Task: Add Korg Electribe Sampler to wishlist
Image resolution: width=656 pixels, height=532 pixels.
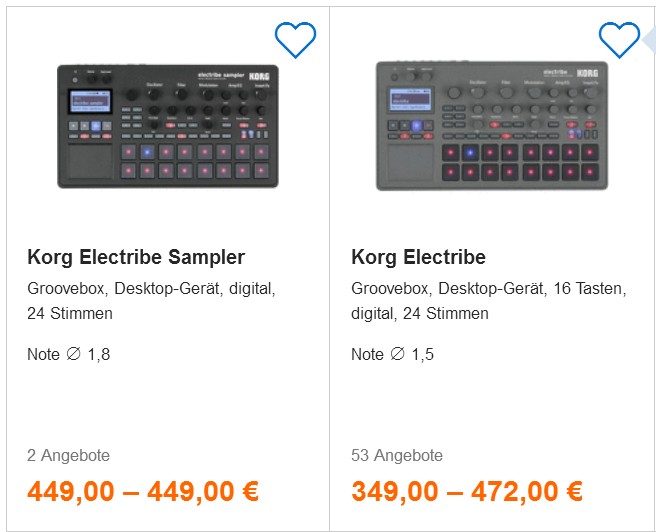Action: point(295,40)
